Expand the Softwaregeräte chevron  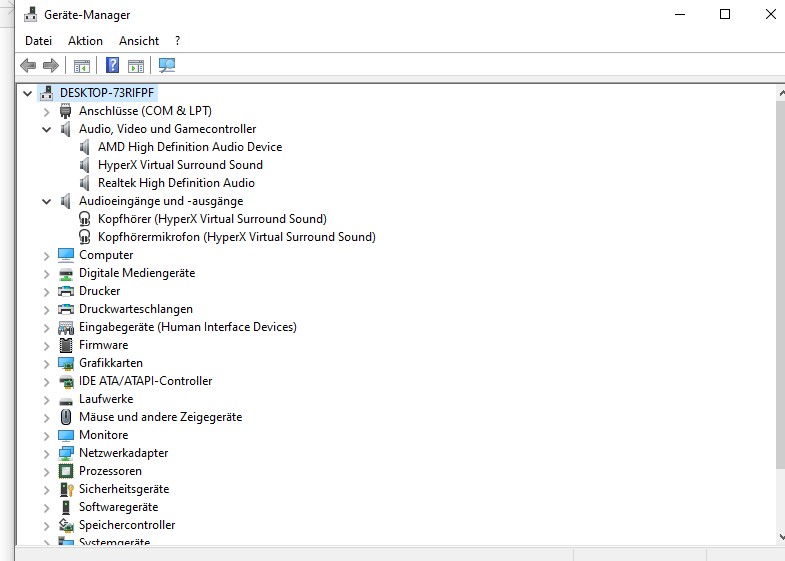(47, 508)
